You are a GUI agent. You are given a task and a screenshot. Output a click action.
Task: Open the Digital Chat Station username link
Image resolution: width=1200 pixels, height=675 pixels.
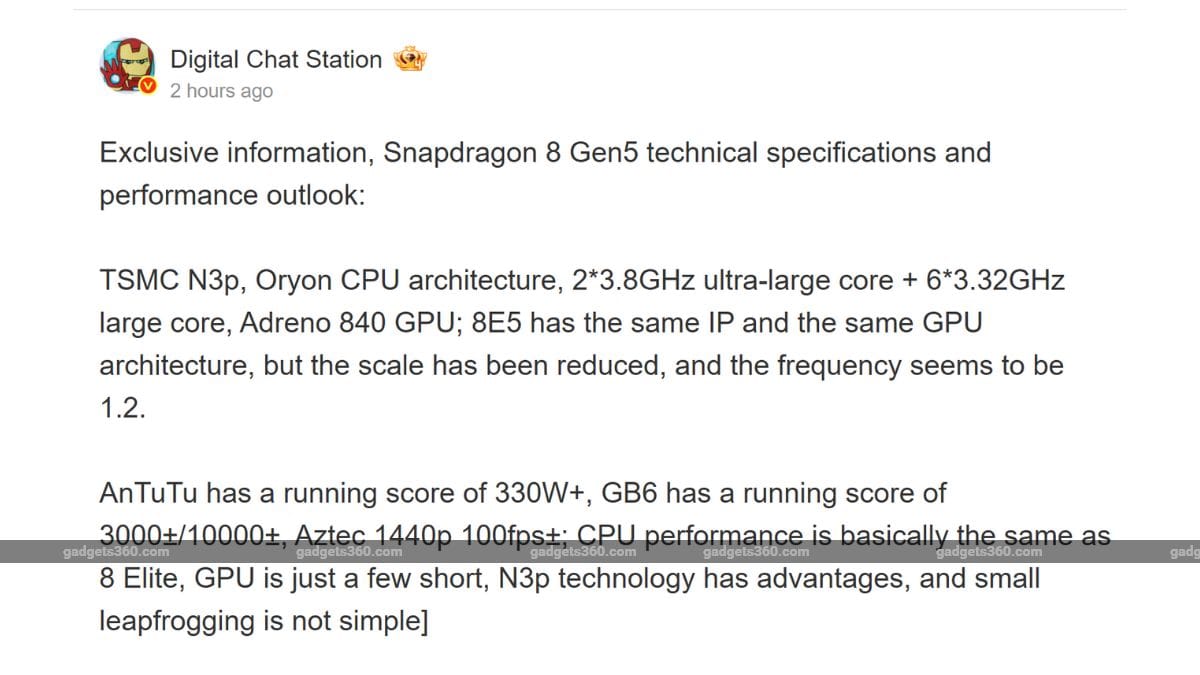[276, 59]
